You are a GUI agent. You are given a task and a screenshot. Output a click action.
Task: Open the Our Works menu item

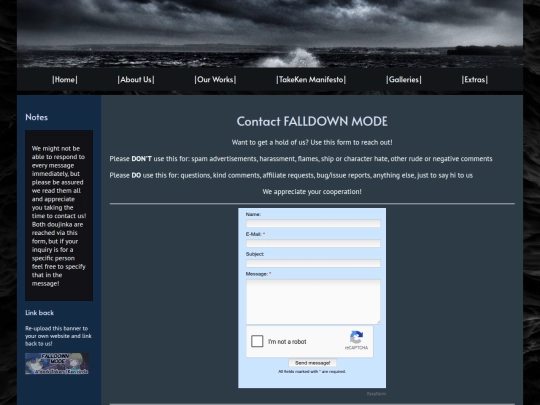[215, 80]
